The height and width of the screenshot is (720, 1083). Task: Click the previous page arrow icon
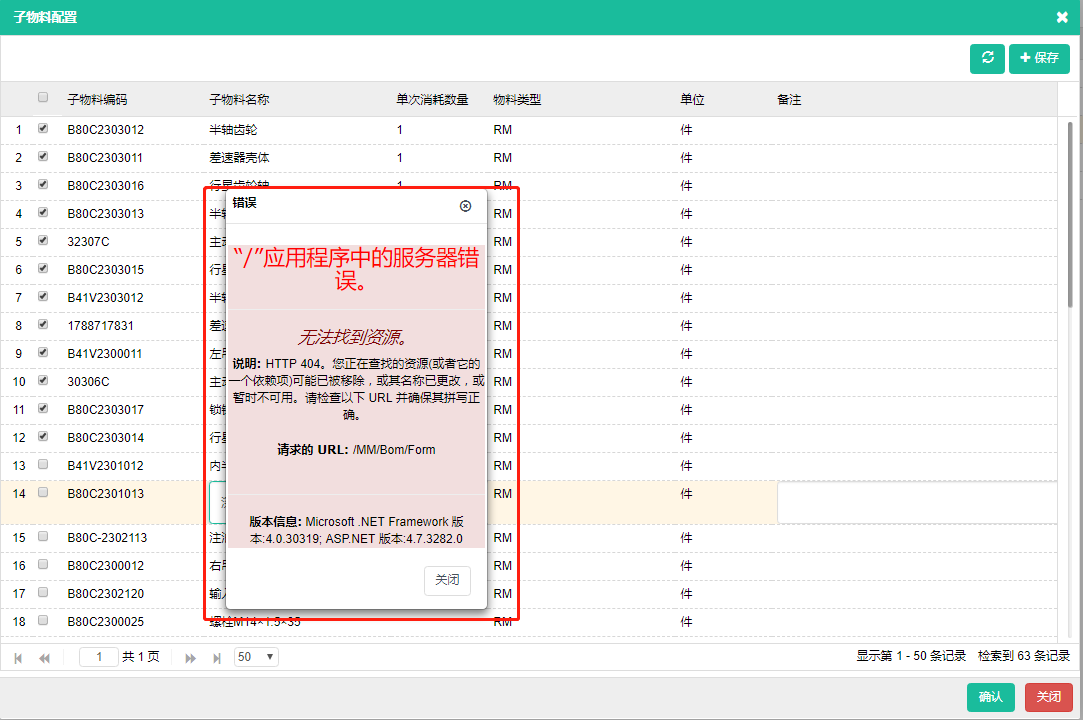(44, 657)
